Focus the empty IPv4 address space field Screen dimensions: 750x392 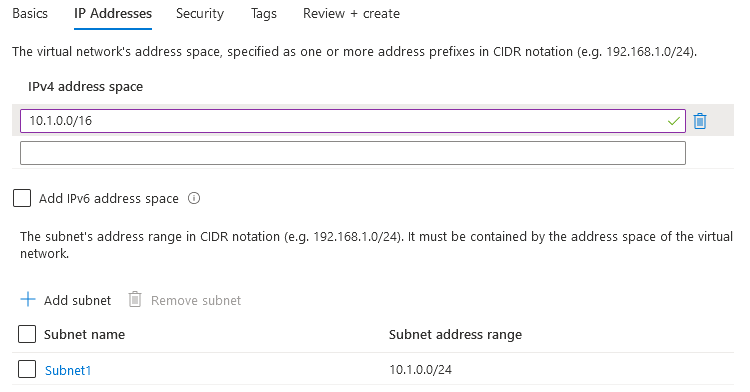pos(353,153)
